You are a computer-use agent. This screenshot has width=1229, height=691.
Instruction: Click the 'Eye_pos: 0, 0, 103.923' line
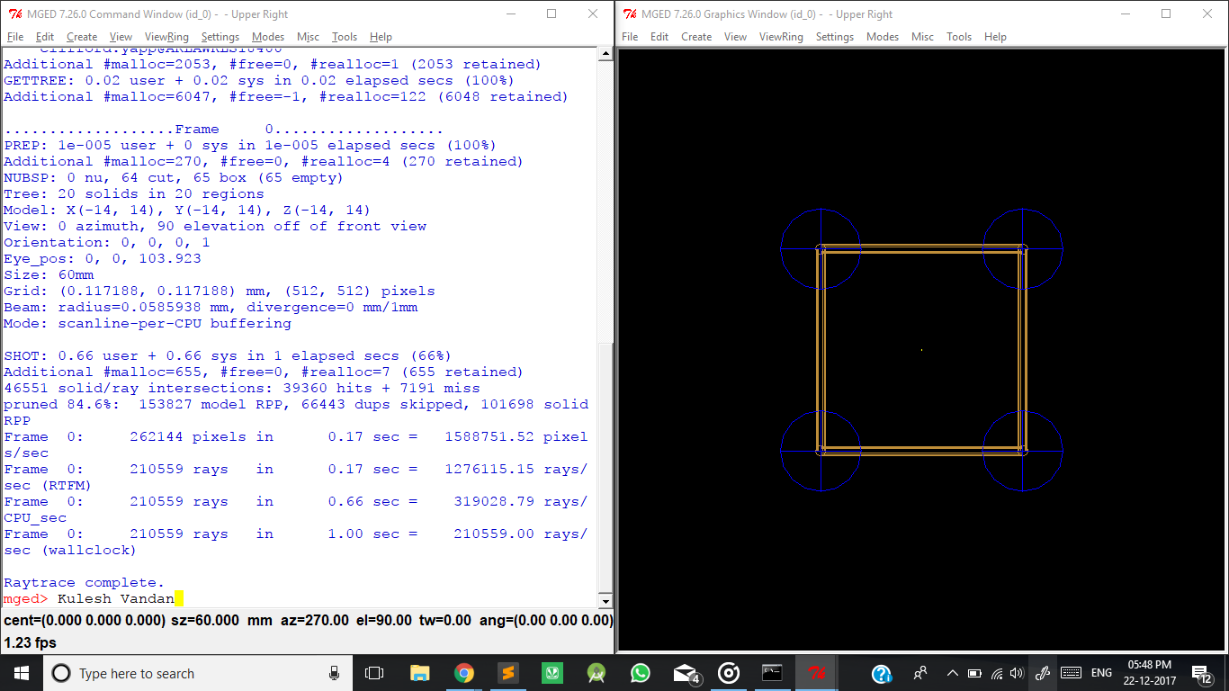coord(103,258)
